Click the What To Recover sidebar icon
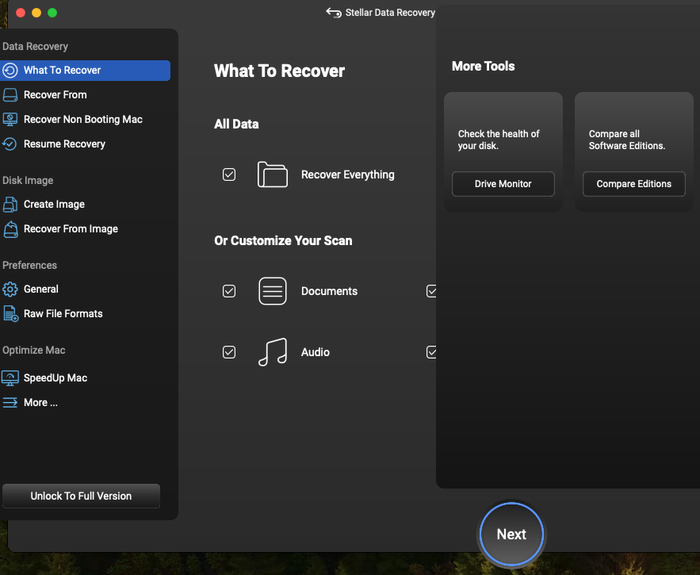Screen dimensions: 700x575 [x=10, y=71]
